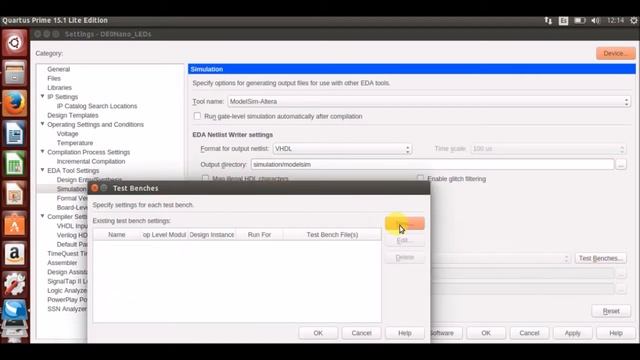Select Voltage category

[67, 134]
